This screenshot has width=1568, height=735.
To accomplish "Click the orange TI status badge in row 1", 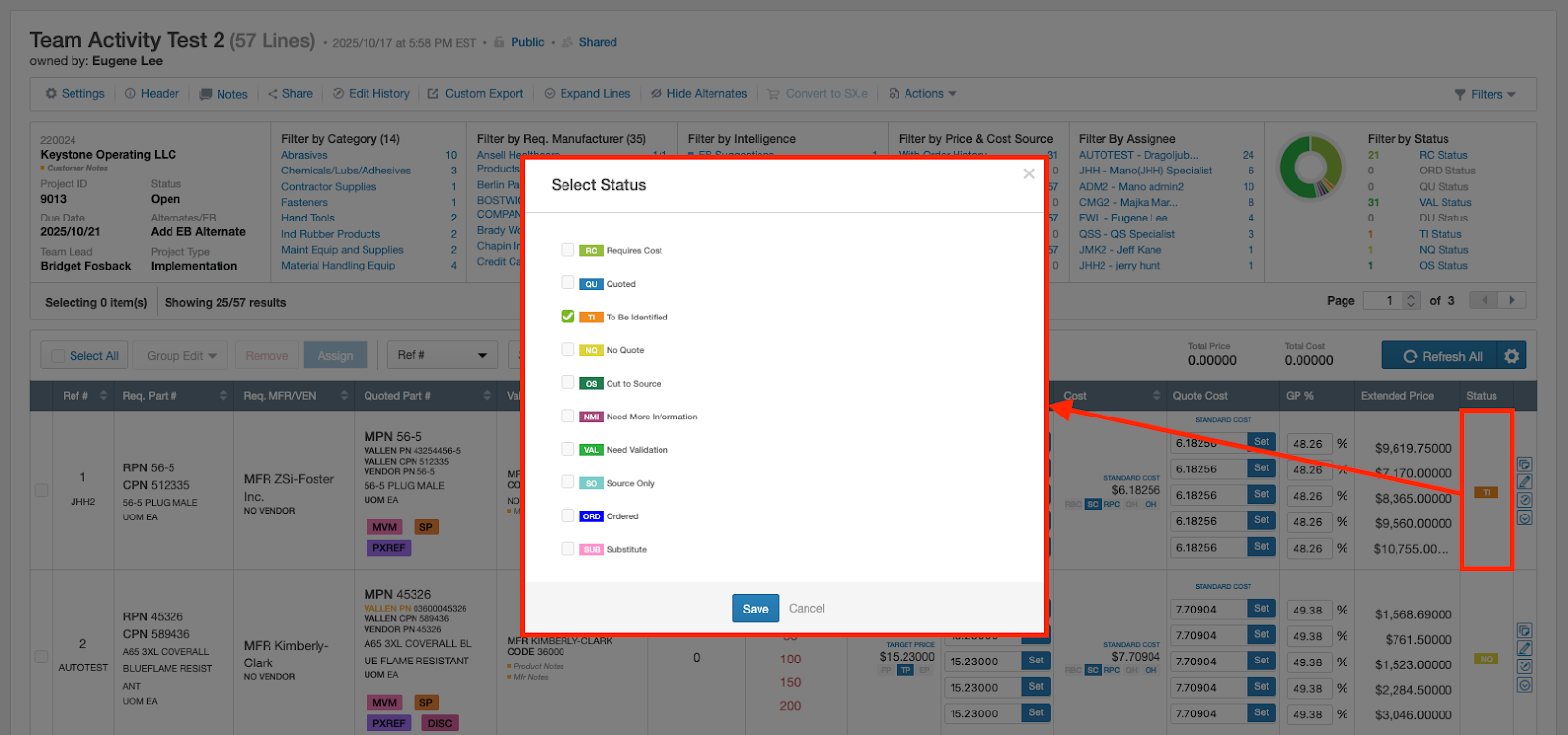I will (1486, 492).
